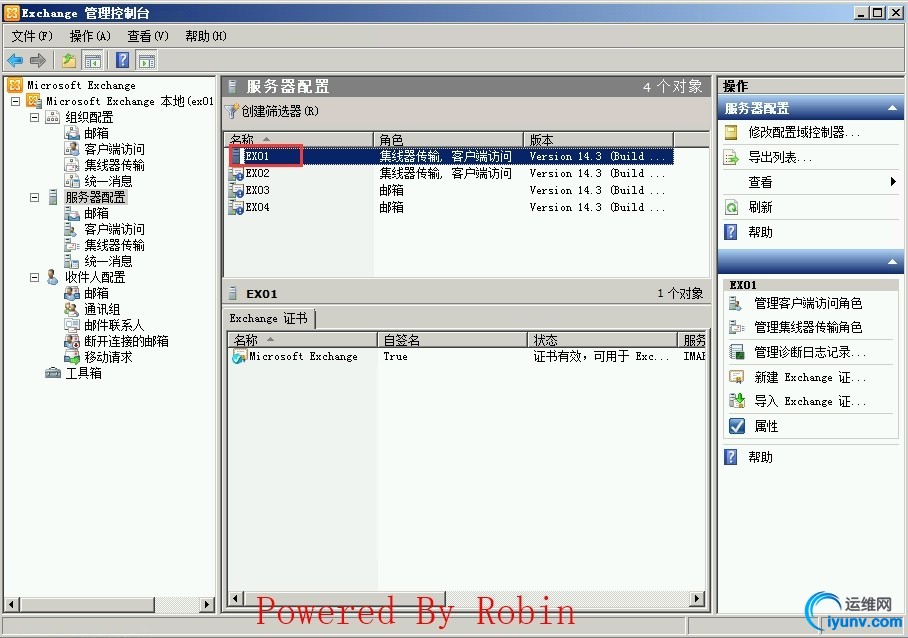Viewport: 908px width, 638px height.
Task: Sort certificates by 自签名 column
Action: point(452,340)
